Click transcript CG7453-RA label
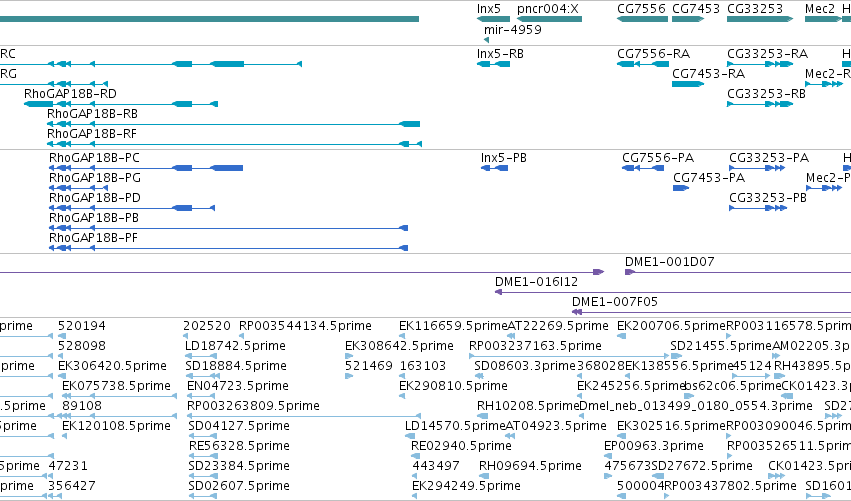The width and height of the screenshot is (851, 501). click(708, 74)
